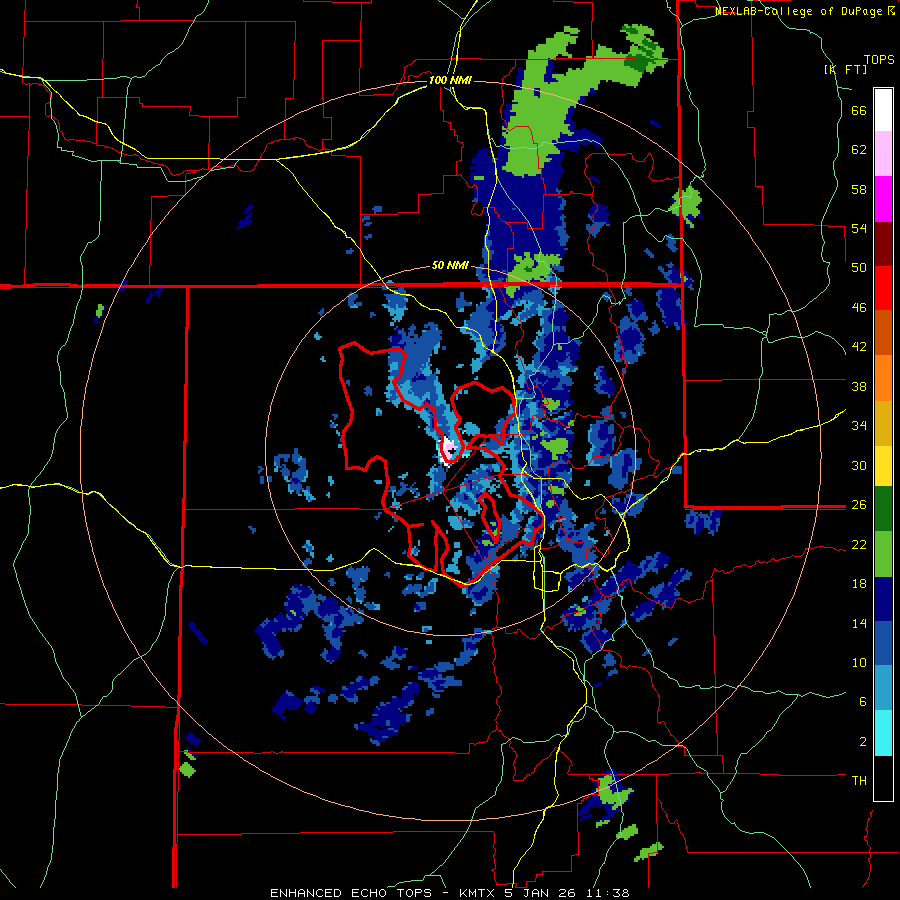Select the 58 value on the legend scale
The image size is (900, 900).
[859, 189]
